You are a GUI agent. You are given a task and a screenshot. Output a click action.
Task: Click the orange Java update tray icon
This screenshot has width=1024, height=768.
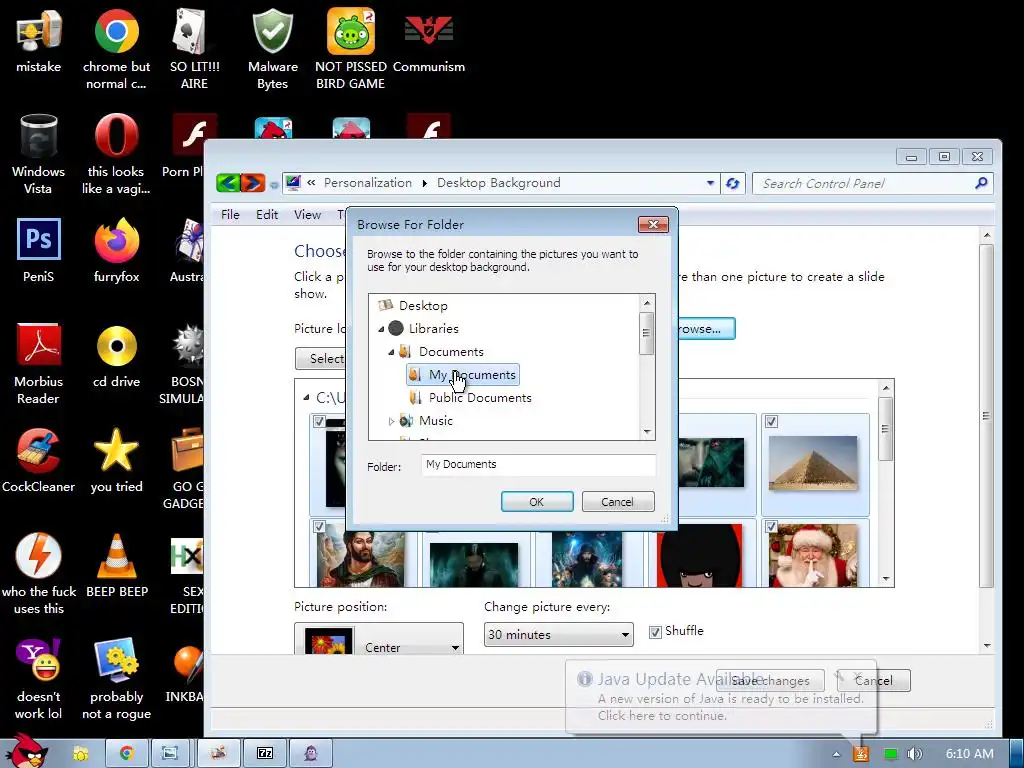861,754
